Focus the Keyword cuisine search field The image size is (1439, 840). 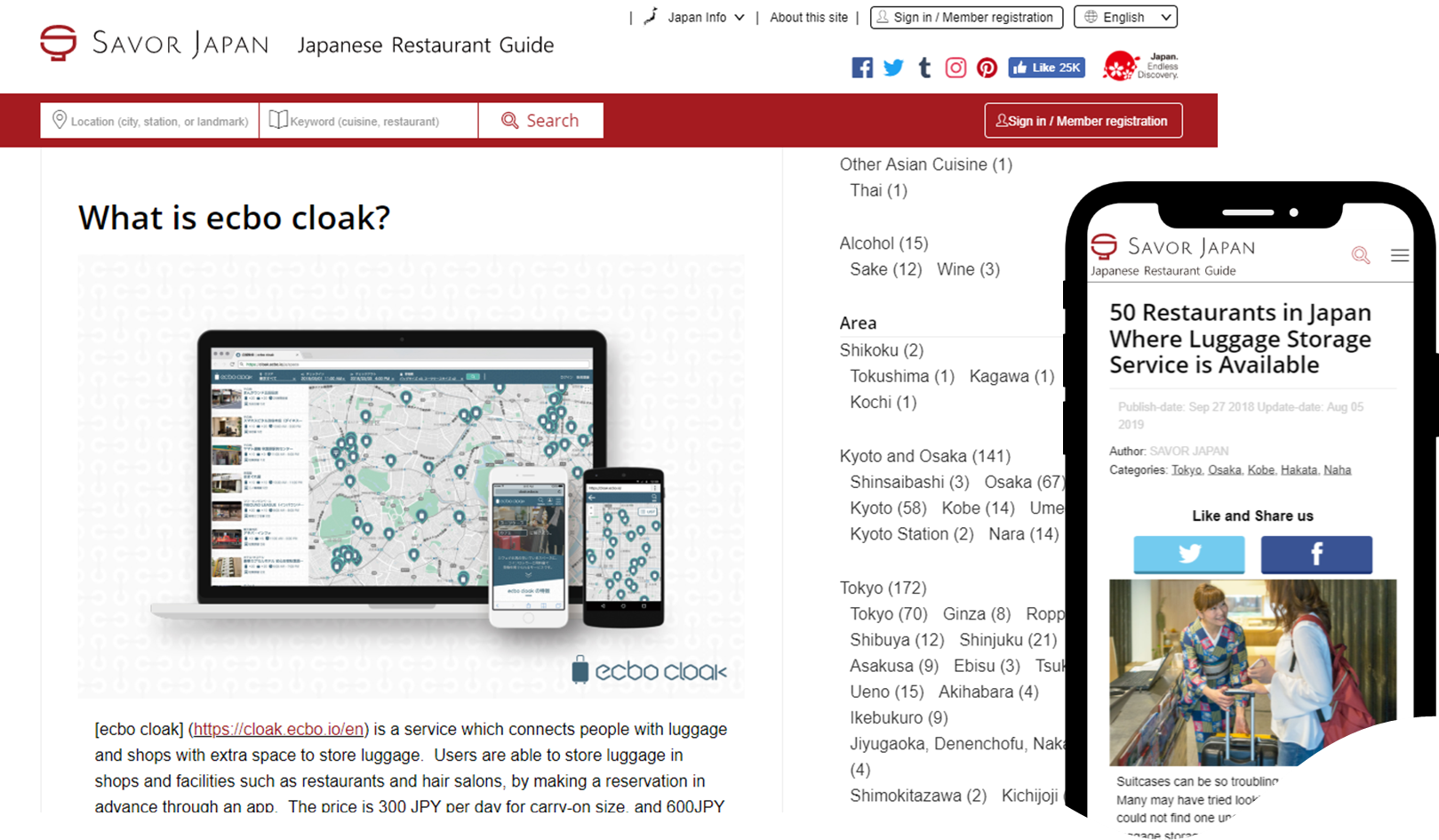(x=368, y=121)
